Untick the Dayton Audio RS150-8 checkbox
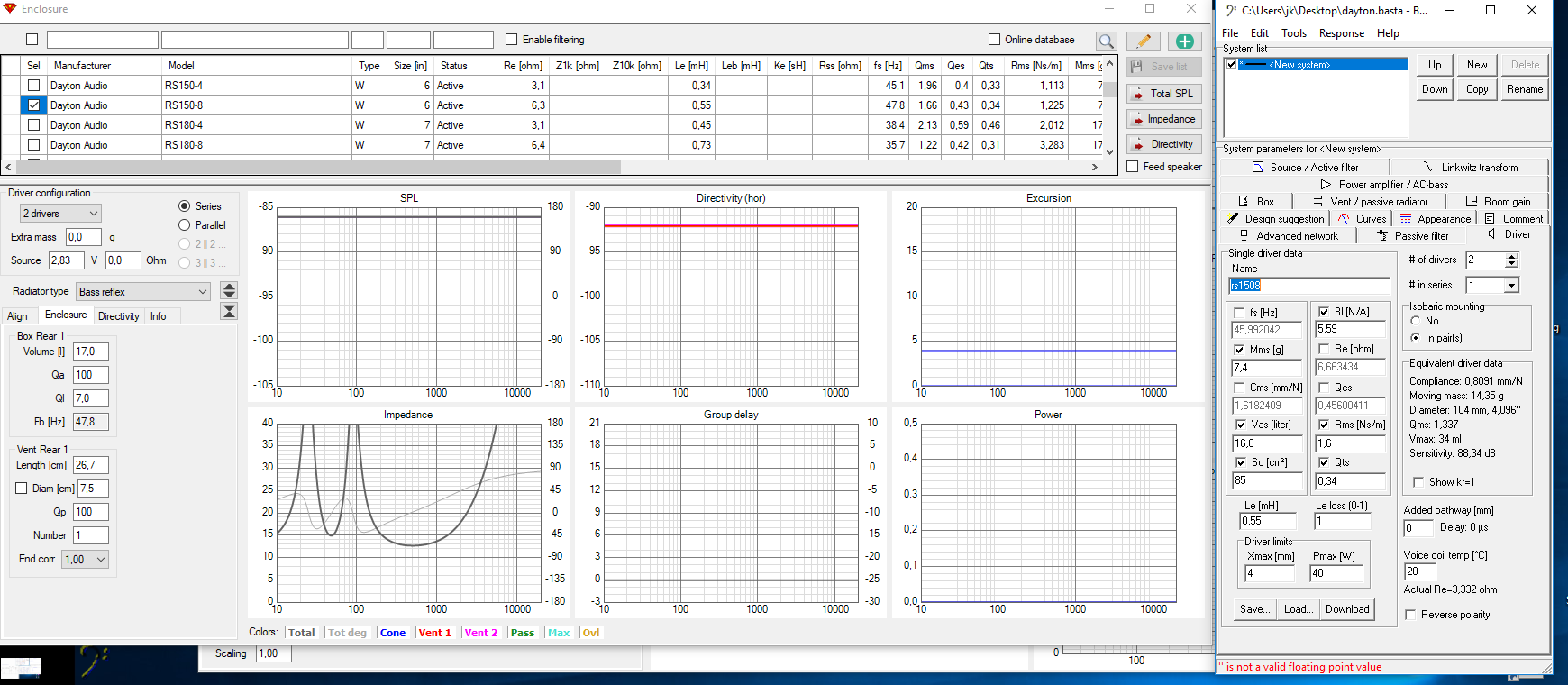 [33, 105]
